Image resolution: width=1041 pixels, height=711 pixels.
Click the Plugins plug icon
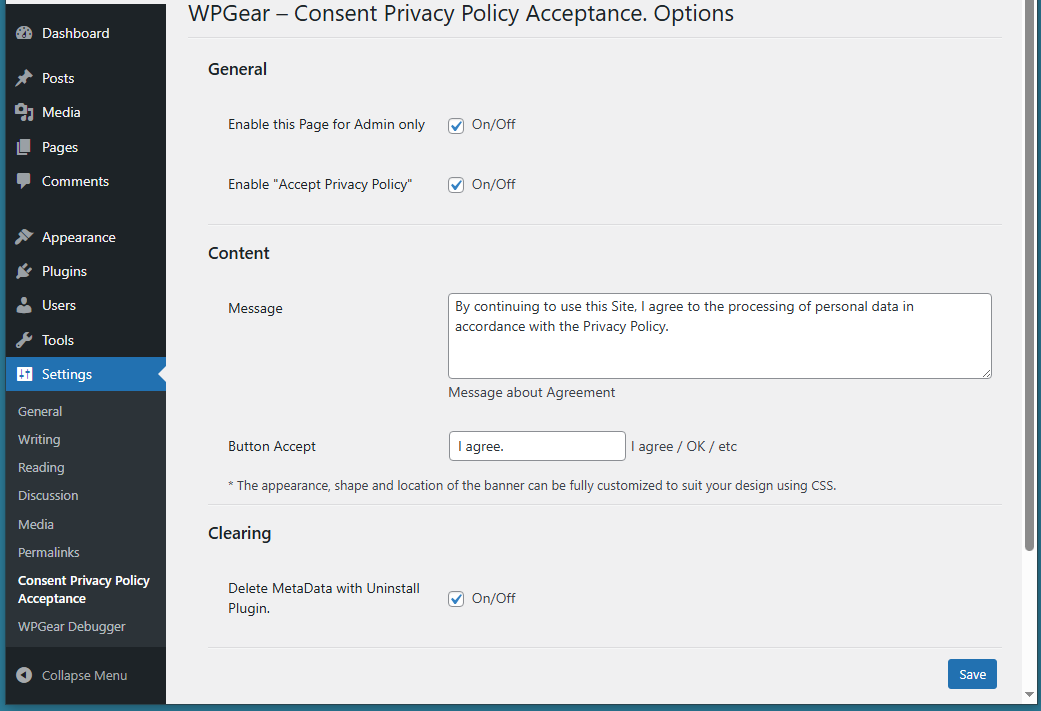[x=25, y=271]
